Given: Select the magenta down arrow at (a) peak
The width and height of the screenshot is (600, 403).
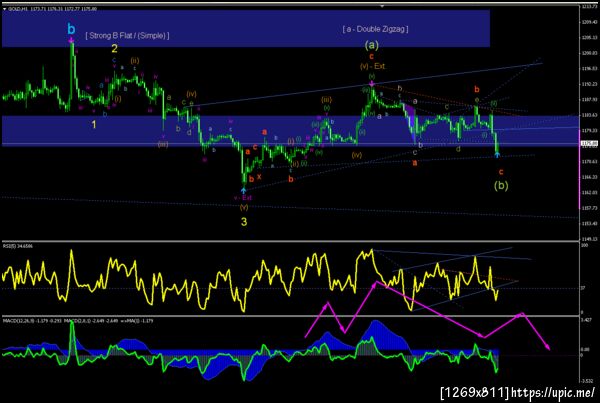Looking at the screenshot, I should tap(372, 83).
